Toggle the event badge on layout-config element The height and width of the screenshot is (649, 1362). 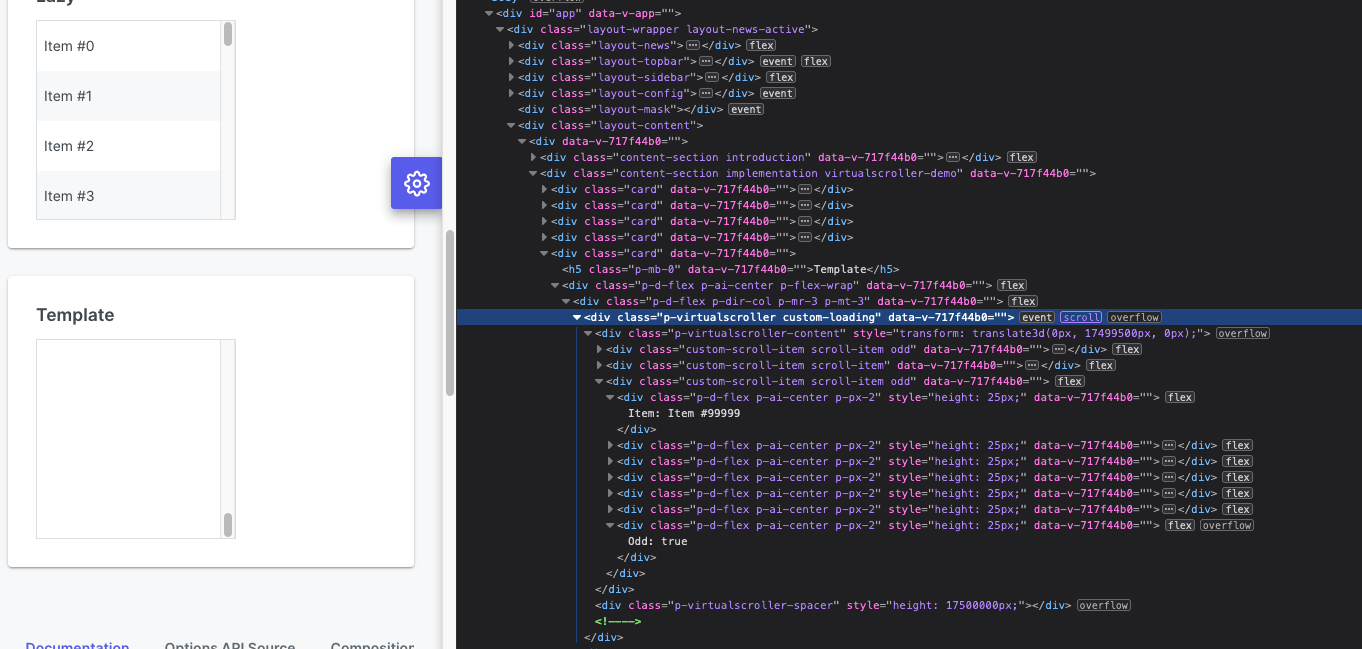(777, 93)
